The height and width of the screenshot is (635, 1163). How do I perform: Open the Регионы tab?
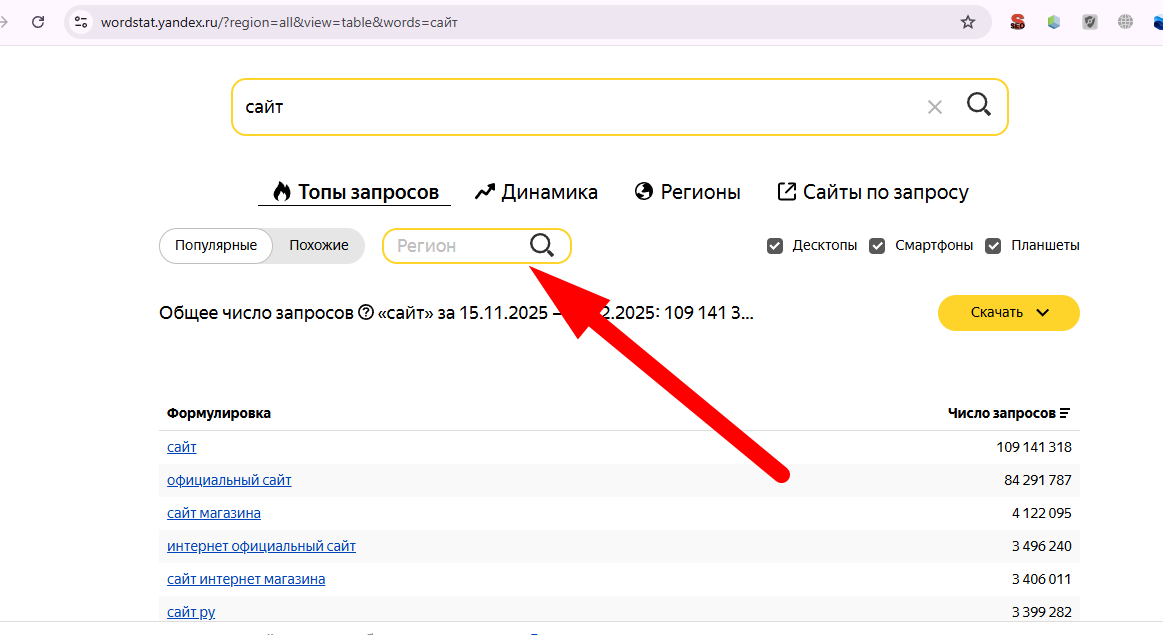[x=688, y=192]
